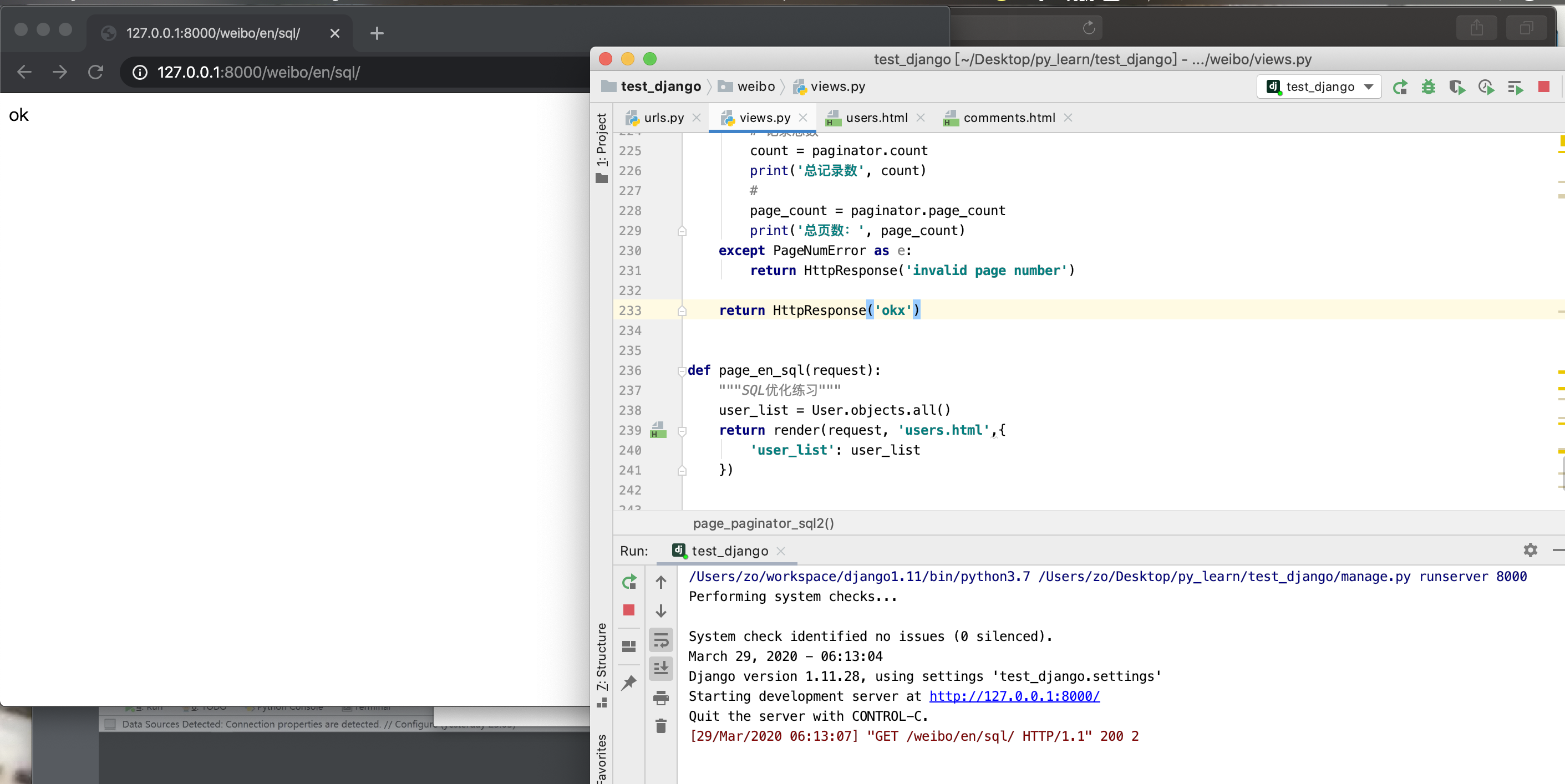Image resolution: width=1565 pixels, height=784 pixels.
Task: Click fold end marker at line 241
Action: [682, 471]
